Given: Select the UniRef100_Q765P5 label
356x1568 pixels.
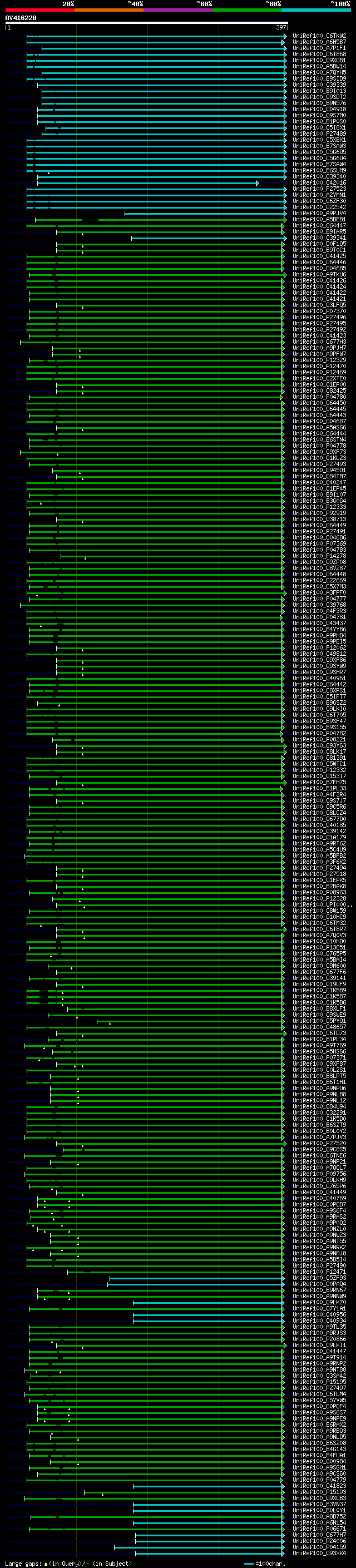Looking at the screenshot, I should [319, 953].
